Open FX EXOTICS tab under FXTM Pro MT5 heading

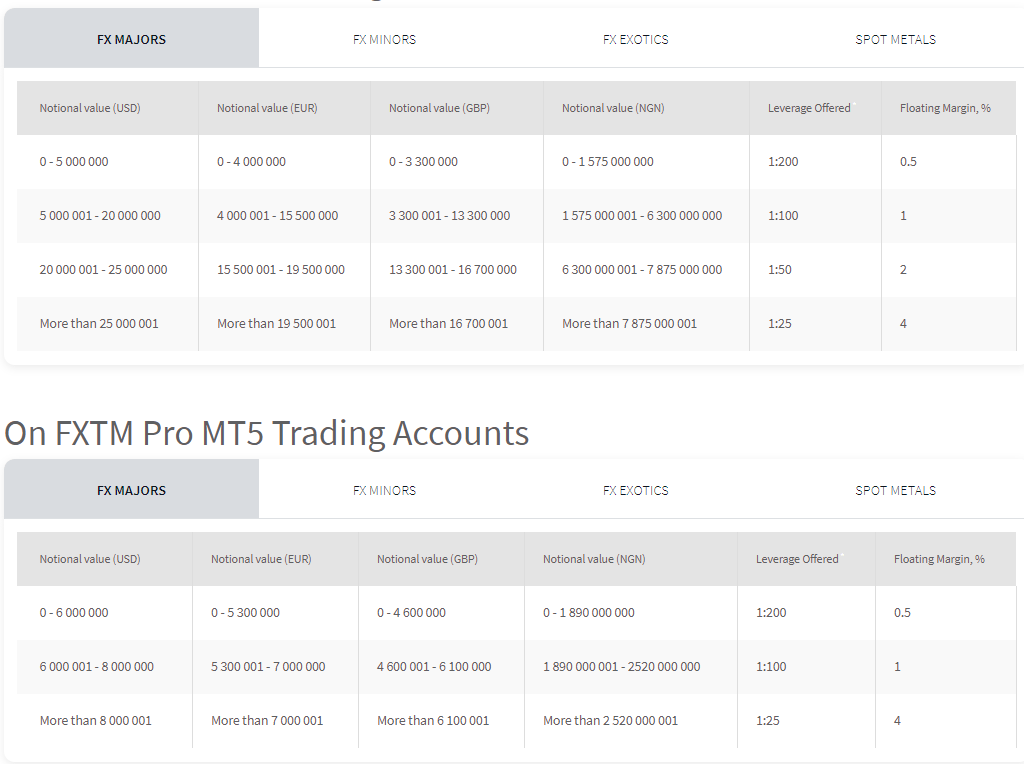[636, 490]
